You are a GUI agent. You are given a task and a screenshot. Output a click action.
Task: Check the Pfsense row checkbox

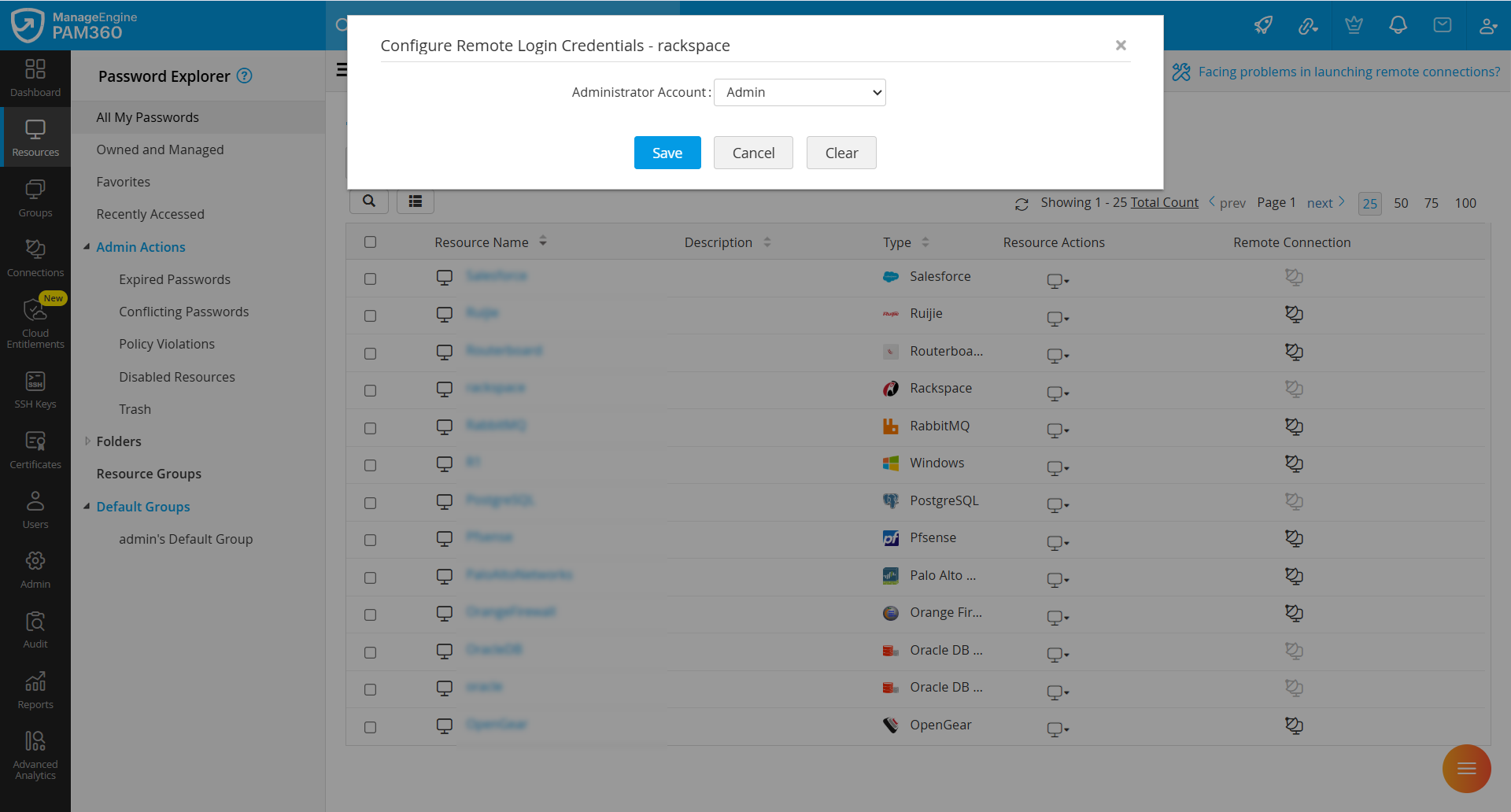(371, 541)
